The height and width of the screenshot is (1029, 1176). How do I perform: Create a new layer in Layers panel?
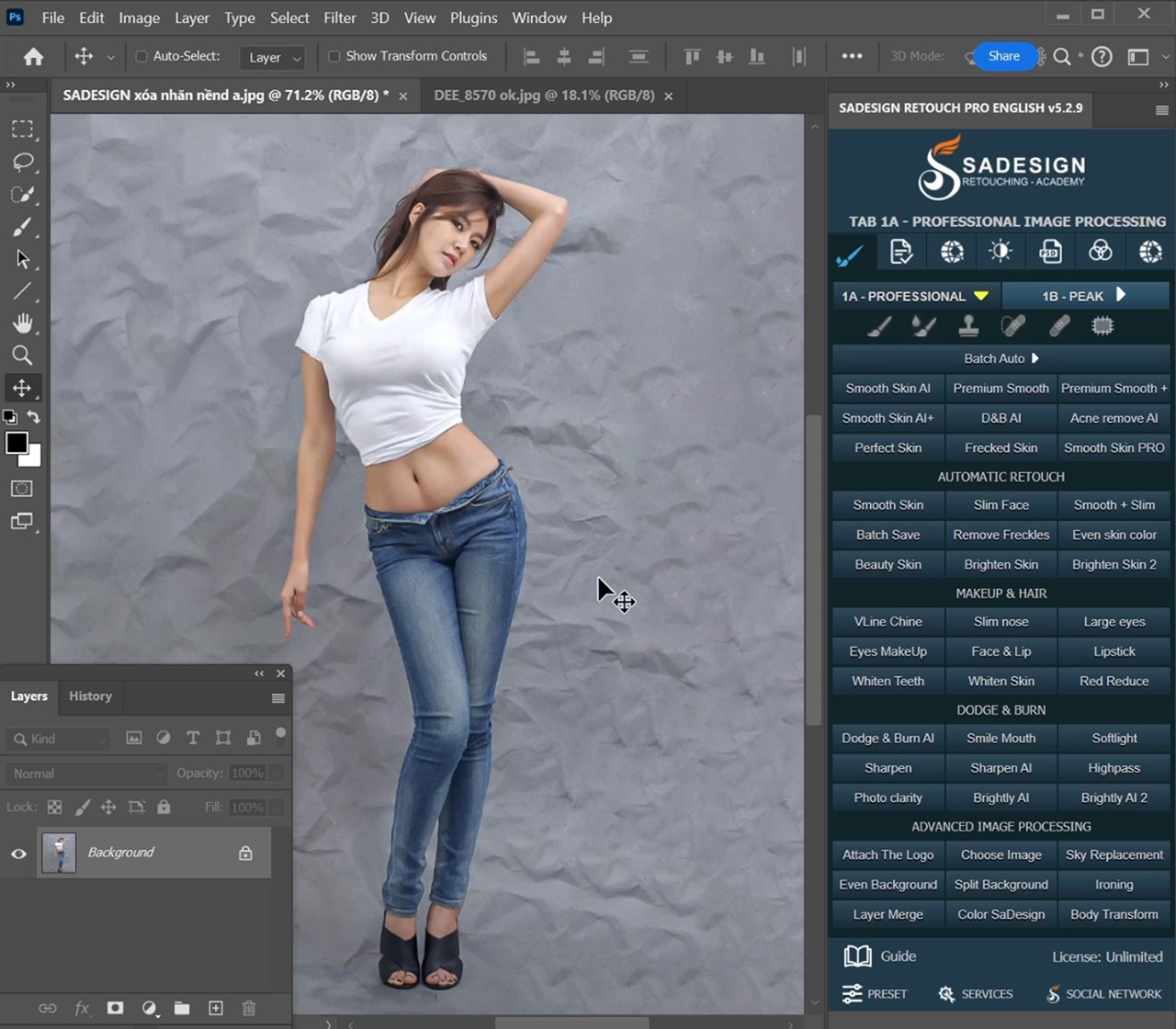[x=216, y=1008]
